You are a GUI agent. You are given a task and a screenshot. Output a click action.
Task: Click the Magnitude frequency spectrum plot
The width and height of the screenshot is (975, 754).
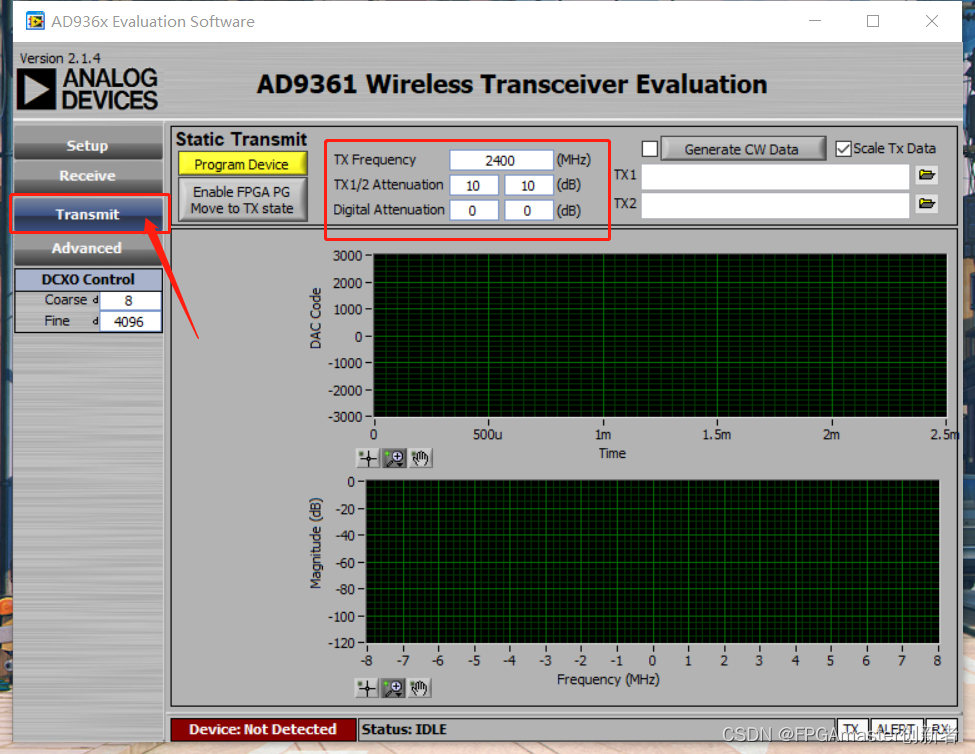[x=652, y=561]
